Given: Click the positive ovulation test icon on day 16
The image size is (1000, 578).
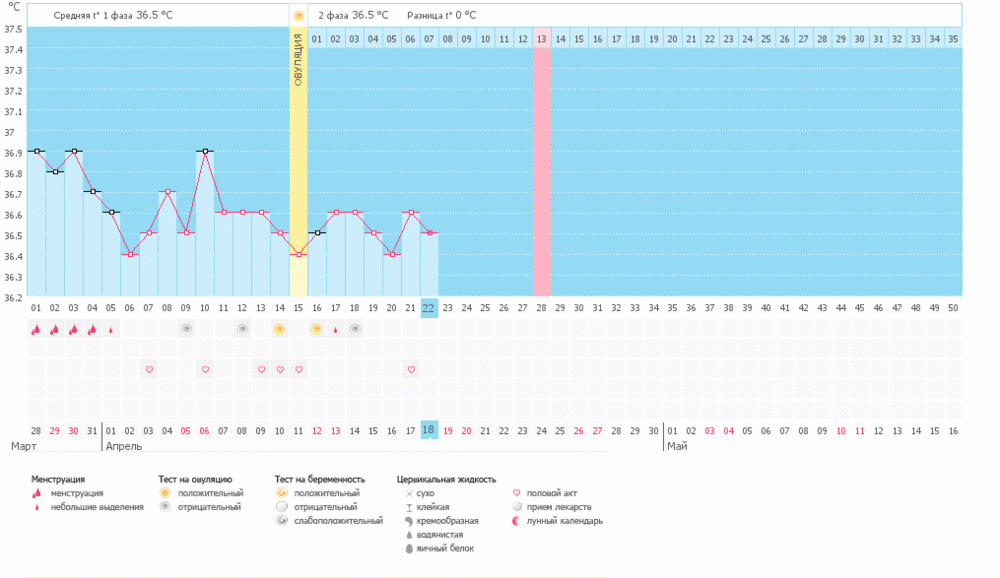Looking at the screenshot, I should click(317, 329).
